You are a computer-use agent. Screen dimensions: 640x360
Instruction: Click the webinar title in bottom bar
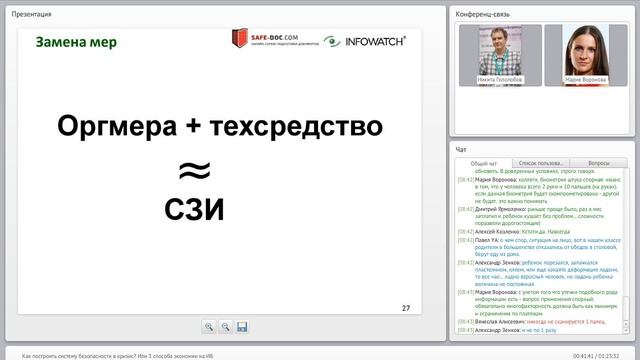tap(118, 356)
